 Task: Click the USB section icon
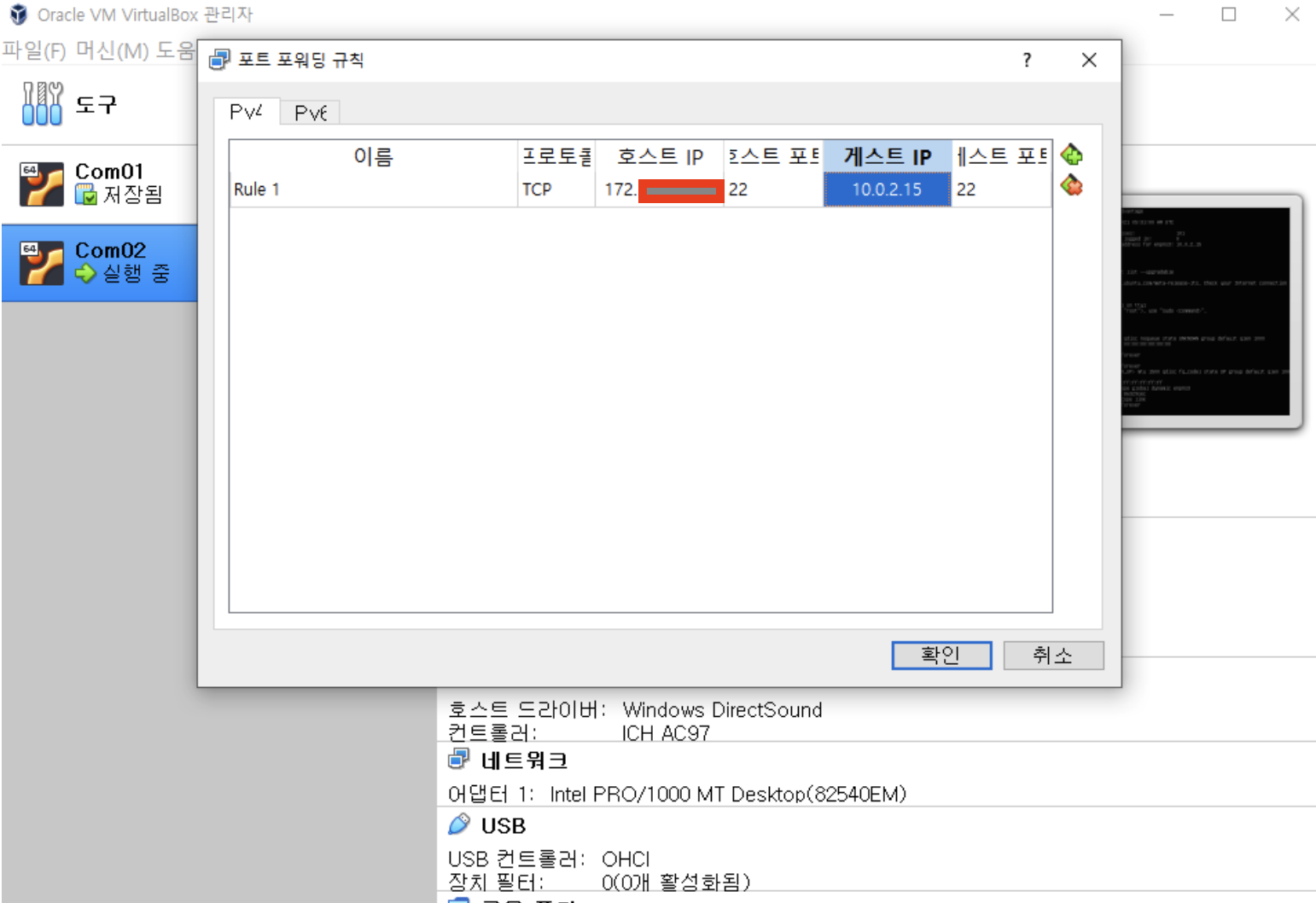pyautogui.click(x=459, y=824)
